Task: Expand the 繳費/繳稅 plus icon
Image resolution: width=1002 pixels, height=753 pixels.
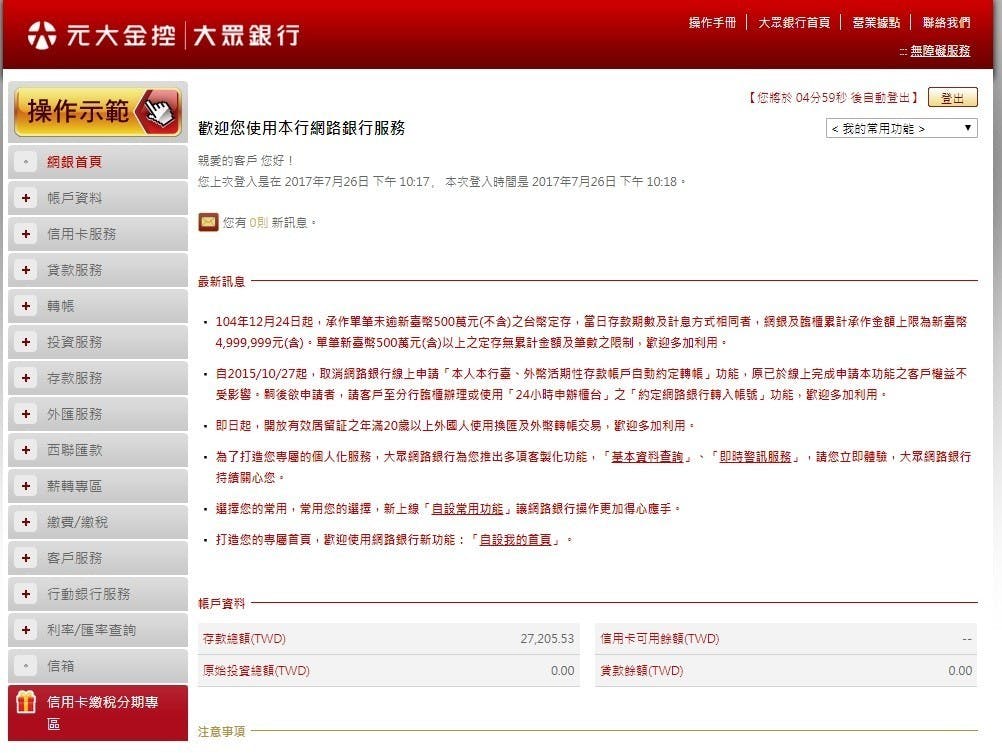Action: tap(26, 522)
